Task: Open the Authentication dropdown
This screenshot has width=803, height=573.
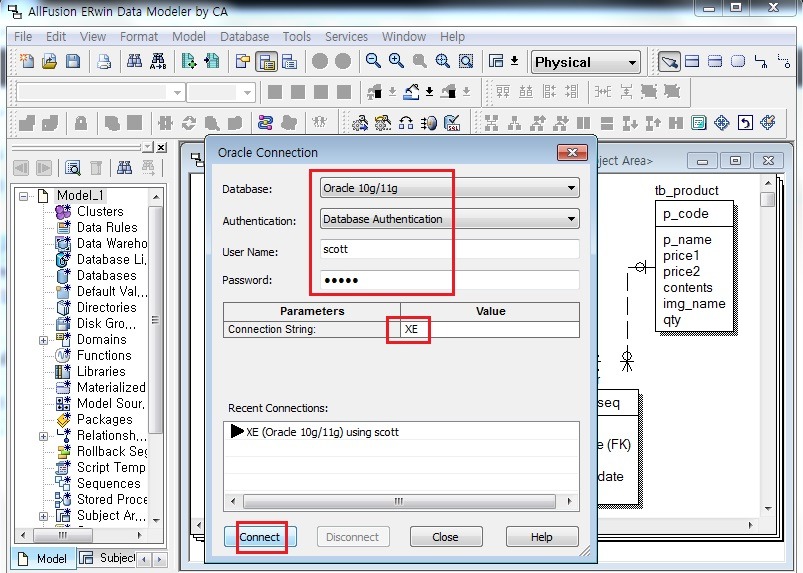Action: (571, 219)
